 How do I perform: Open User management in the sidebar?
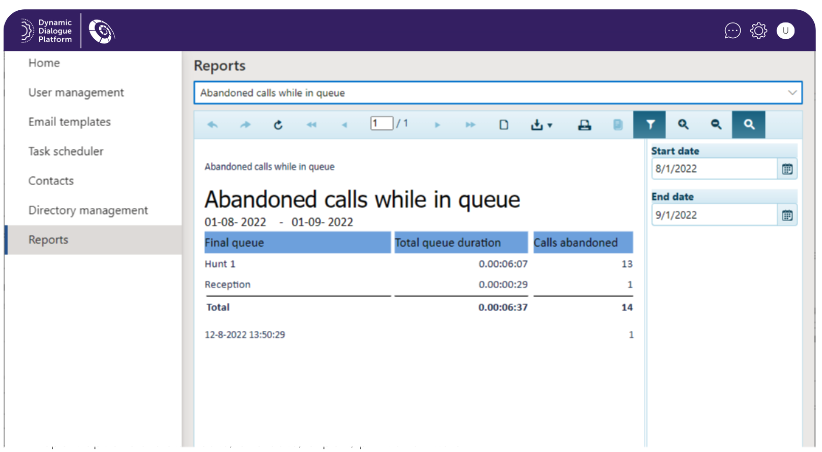pyautogui.click(x=76, y=92)
